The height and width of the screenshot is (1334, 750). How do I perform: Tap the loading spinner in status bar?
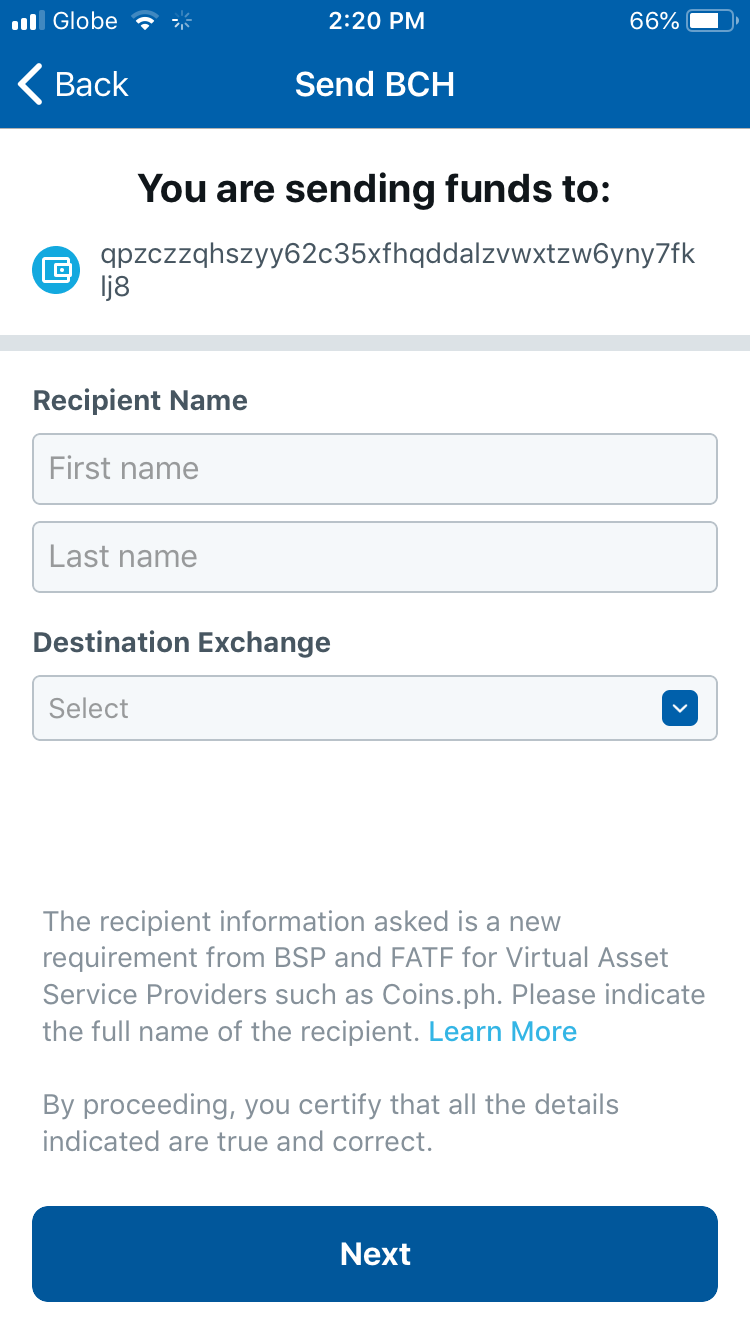[182, 21]
